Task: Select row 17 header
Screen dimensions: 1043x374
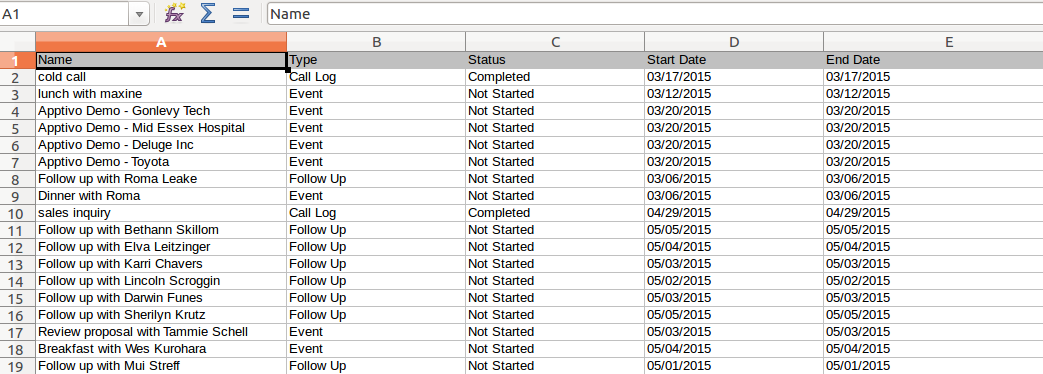Action: click(x=17, y=332)
